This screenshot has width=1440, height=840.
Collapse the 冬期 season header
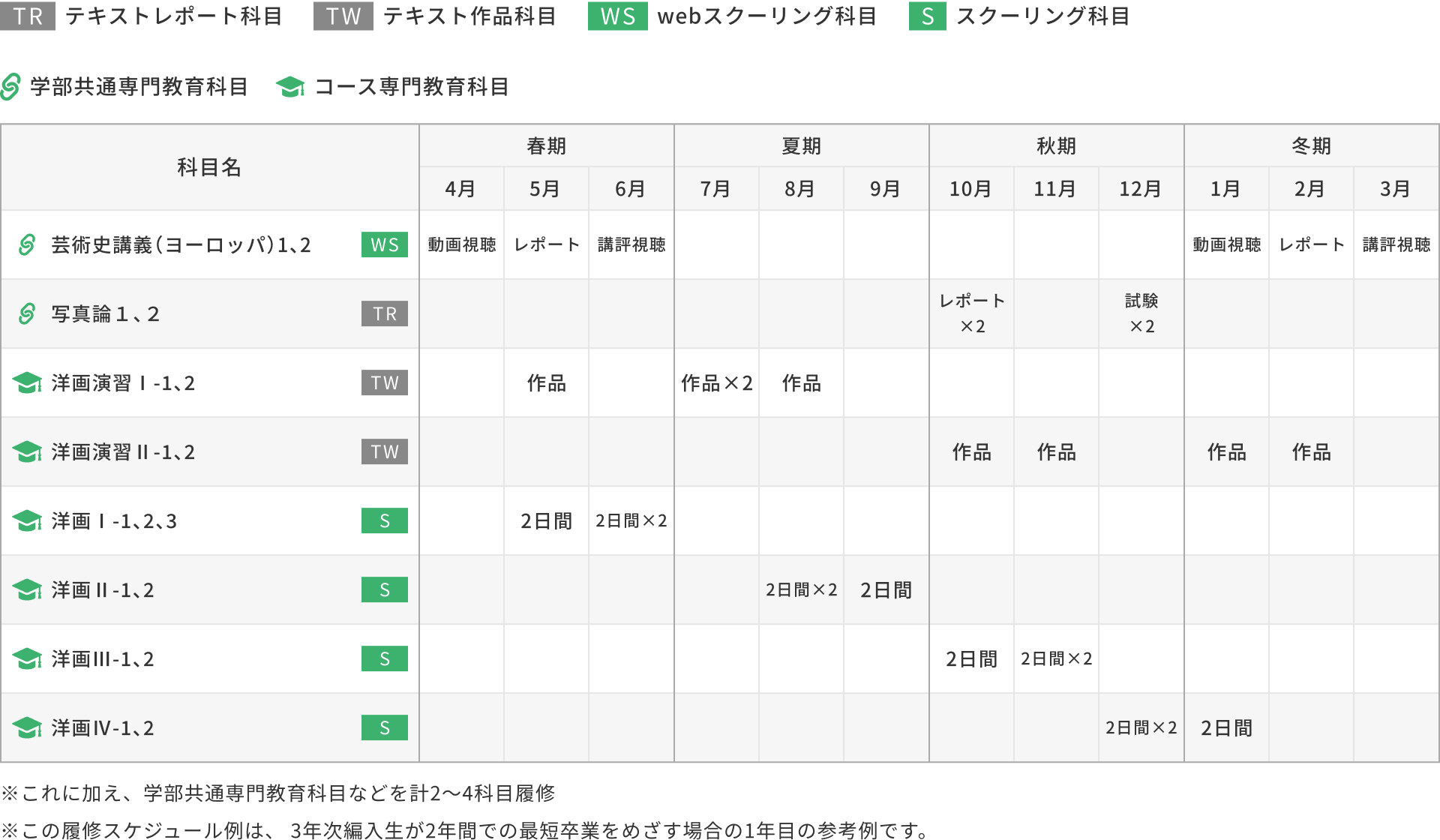pyautogui.click(x=1311, y=145)
